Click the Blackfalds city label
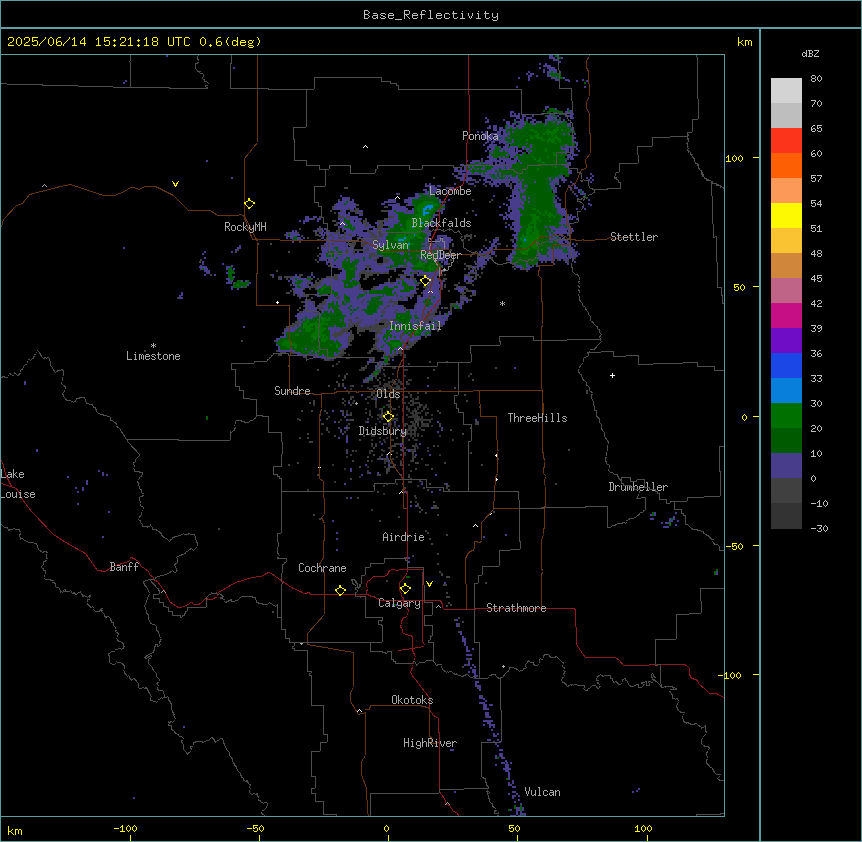This screenshot has height=842, width=862. pos(441,223)
